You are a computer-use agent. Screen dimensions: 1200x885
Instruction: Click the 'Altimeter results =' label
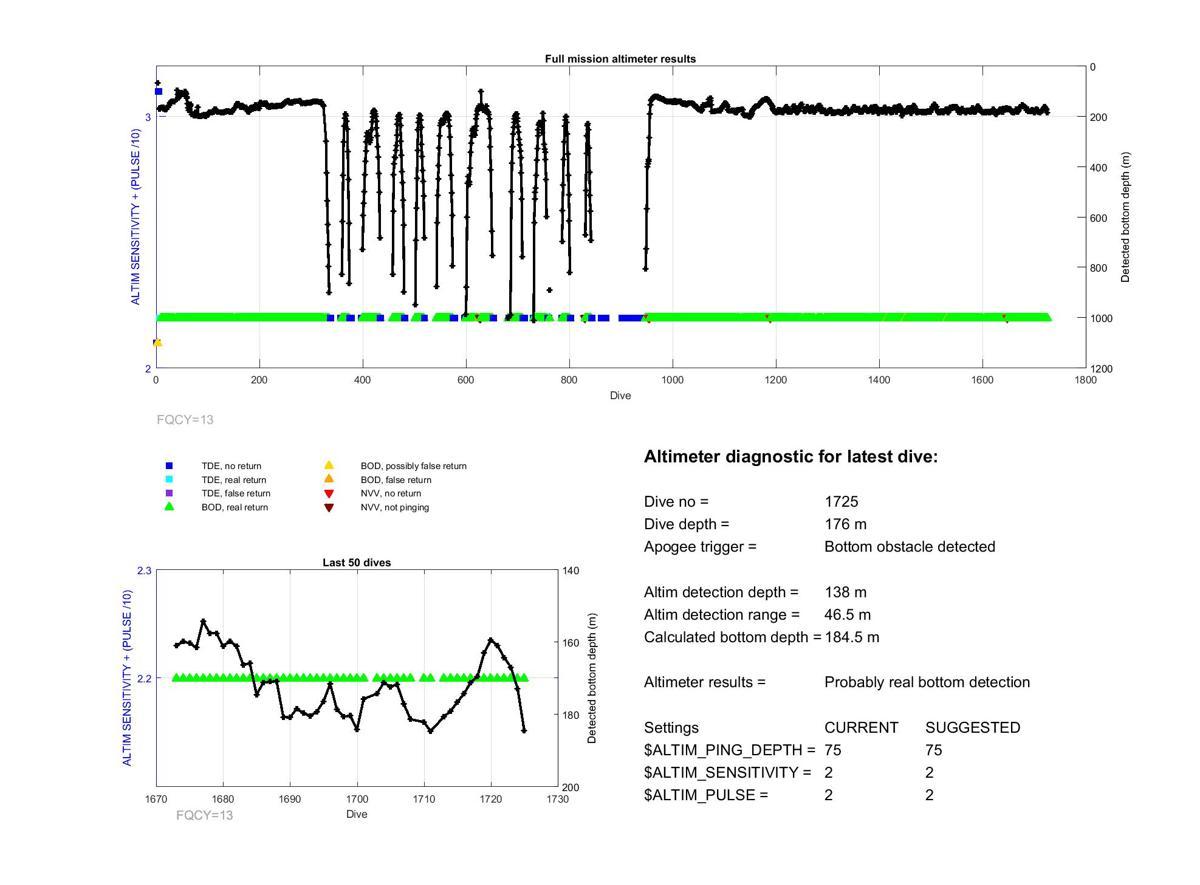coord(705,682)
